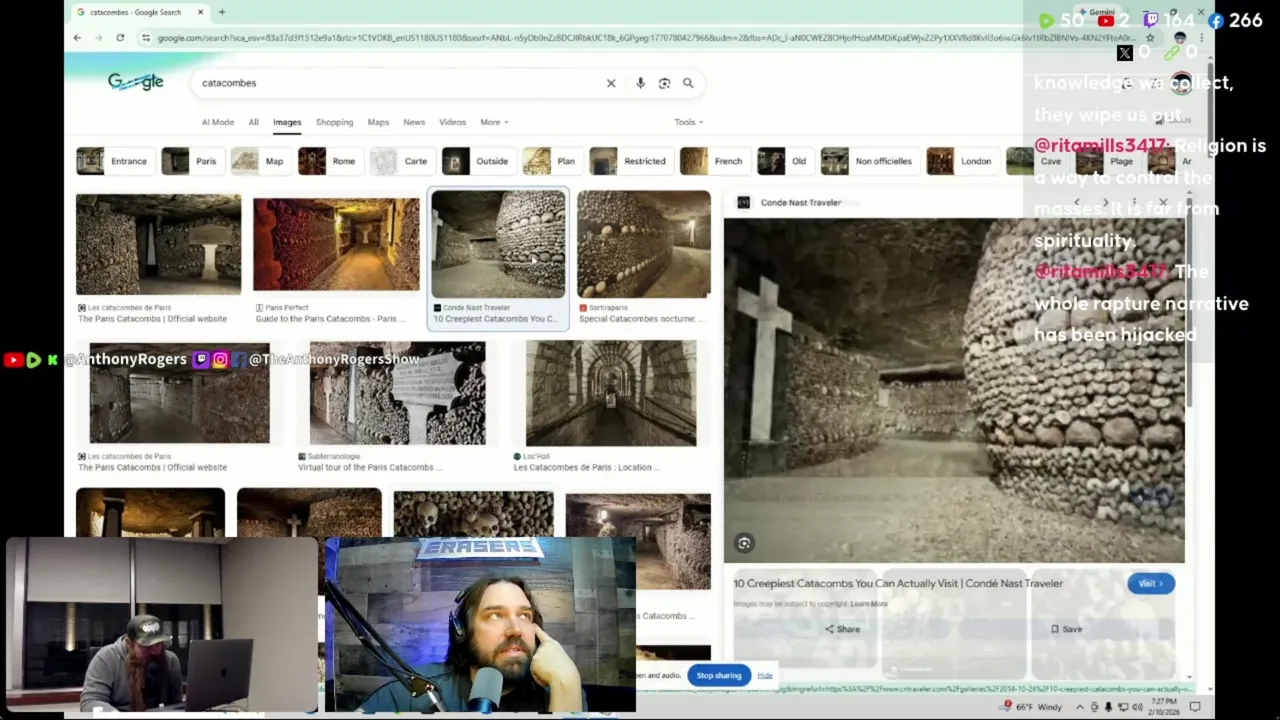
Task: Open '10 Creepiest Catacombs You Can Actually Visit' title link
Action: coord(897,583)
